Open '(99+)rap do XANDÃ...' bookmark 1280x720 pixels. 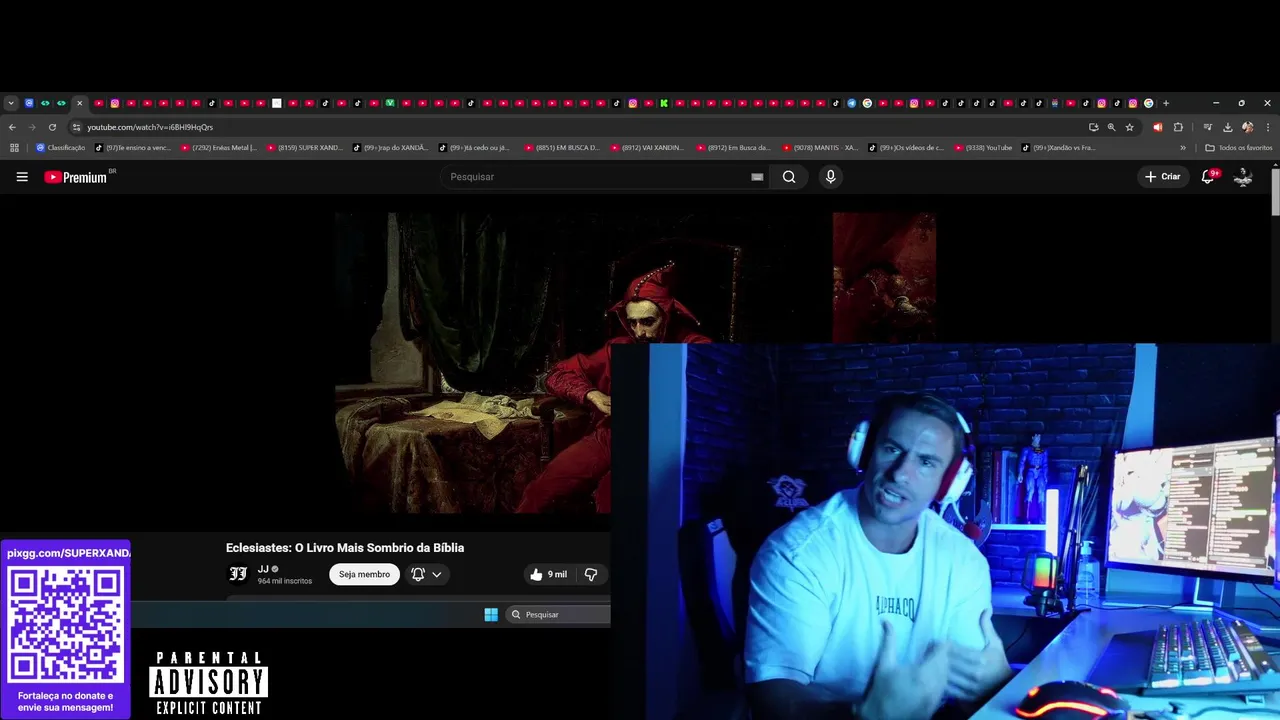click(391, 148)
